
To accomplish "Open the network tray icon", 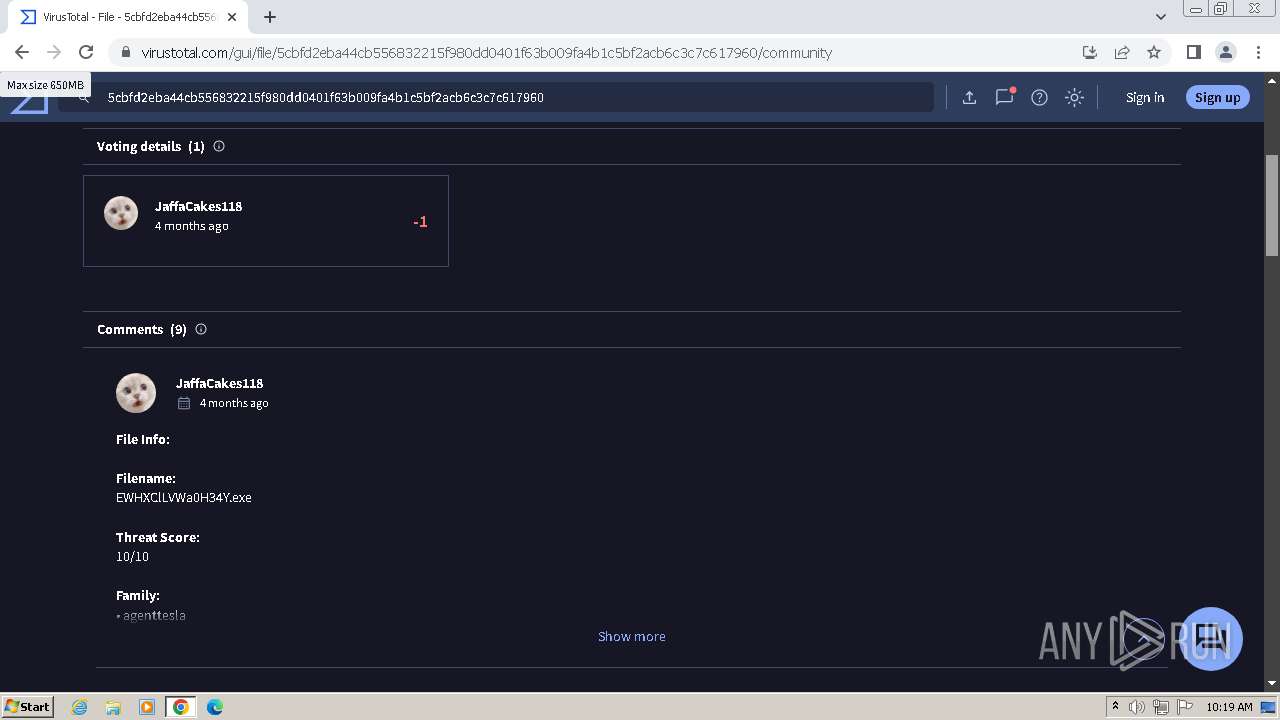I will pos(1161,707).
